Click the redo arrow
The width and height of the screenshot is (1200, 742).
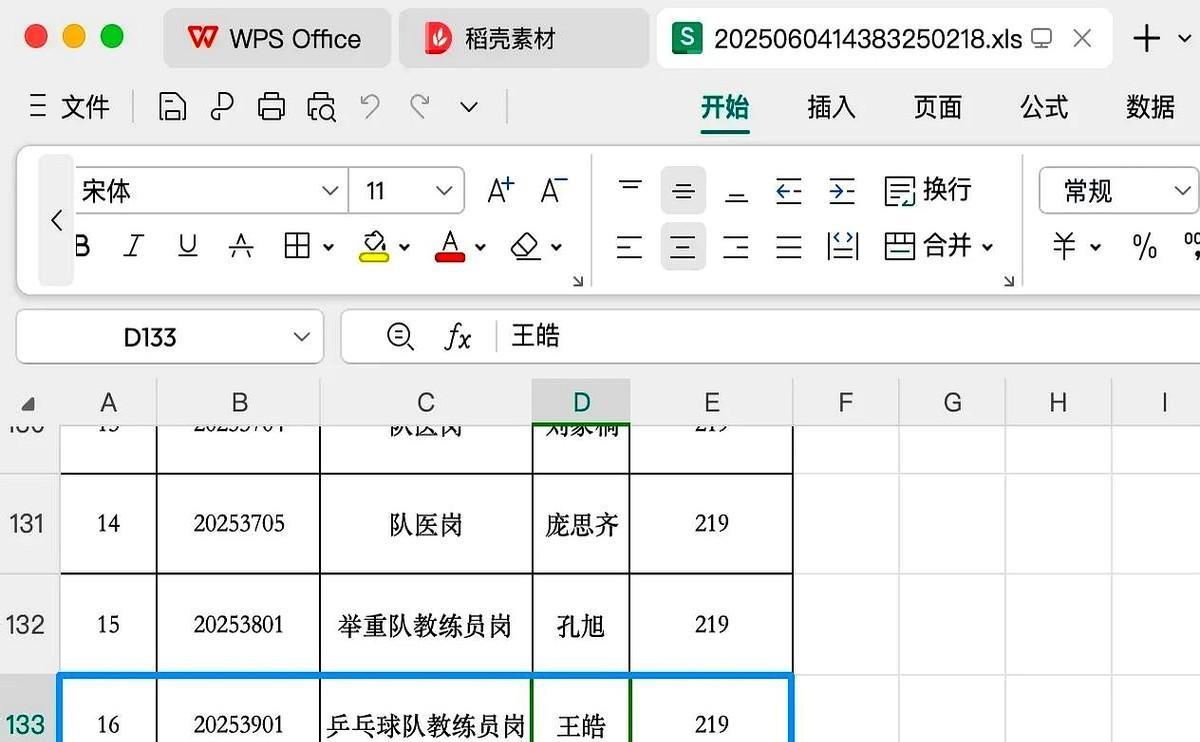point(421,106)
